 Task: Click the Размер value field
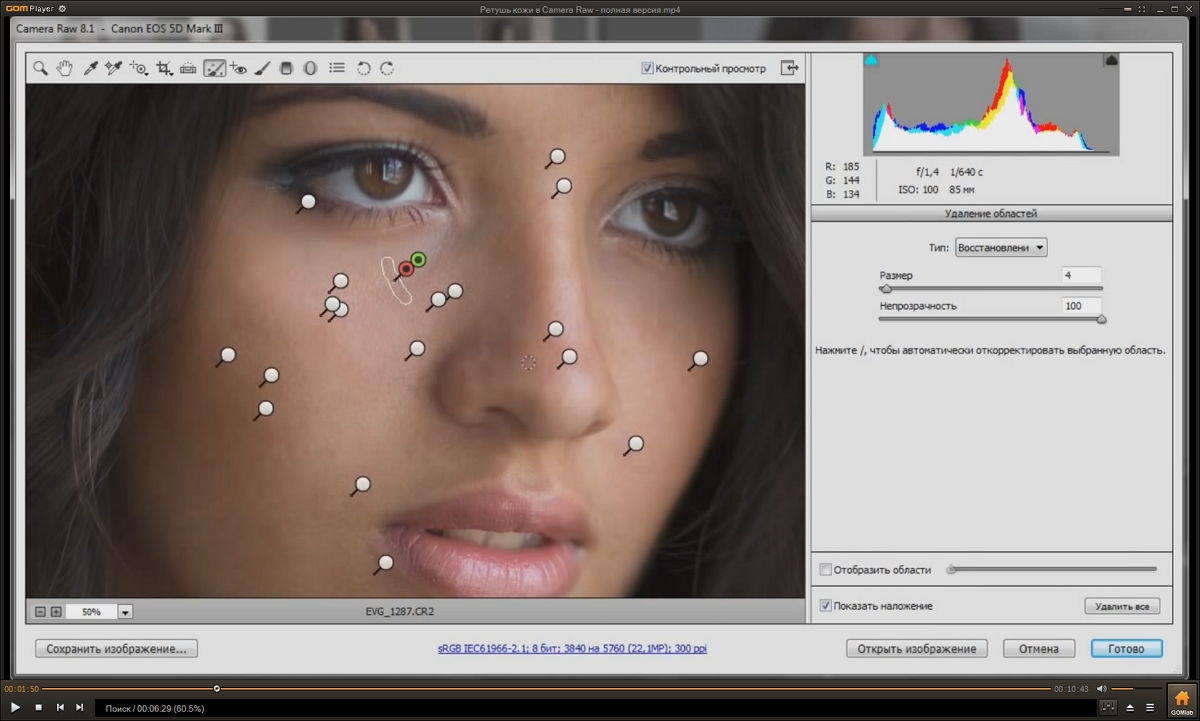[1081, 275]
